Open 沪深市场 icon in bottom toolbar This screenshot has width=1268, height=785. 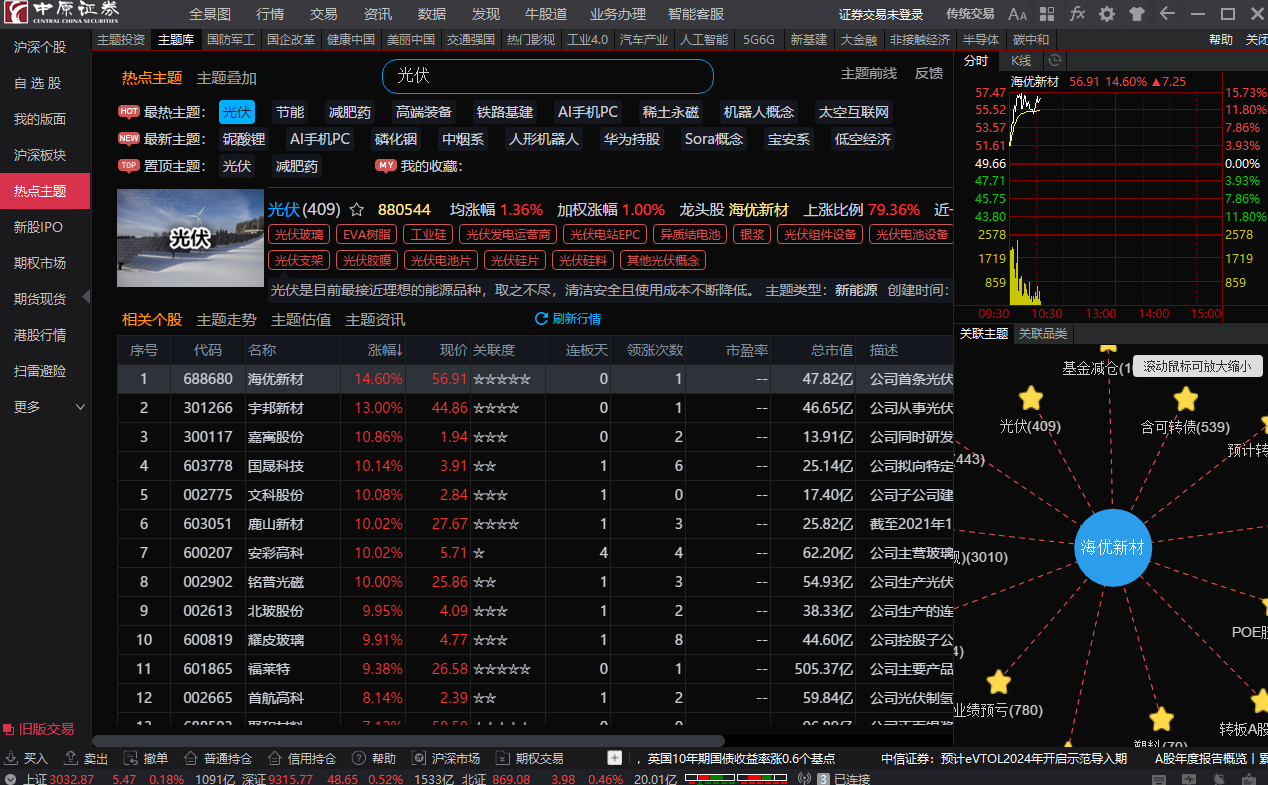[420, 758]
